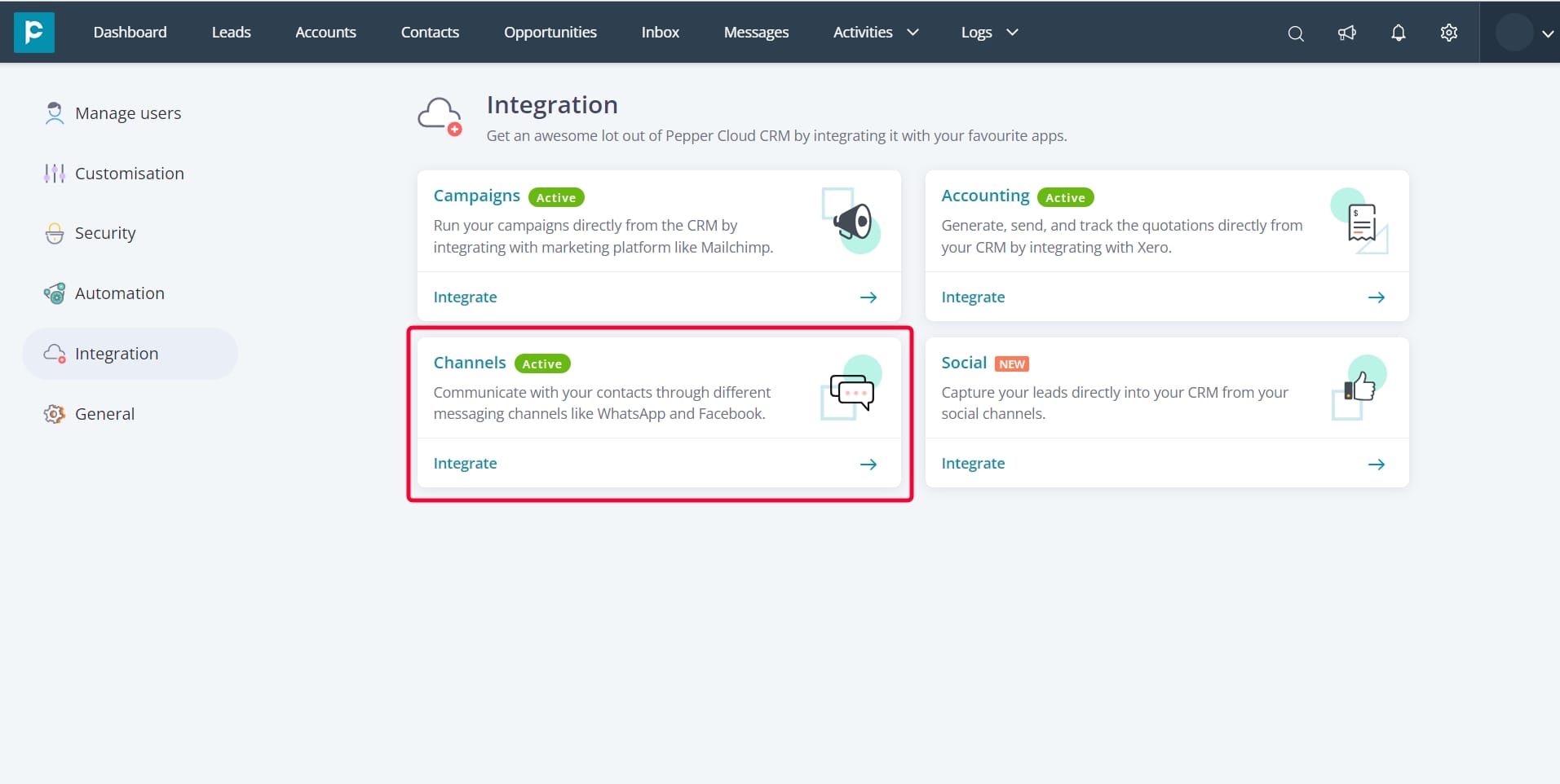Click the Active badge next to Campaigns
The image size is (1560, 784).
(x=556, y=197)
